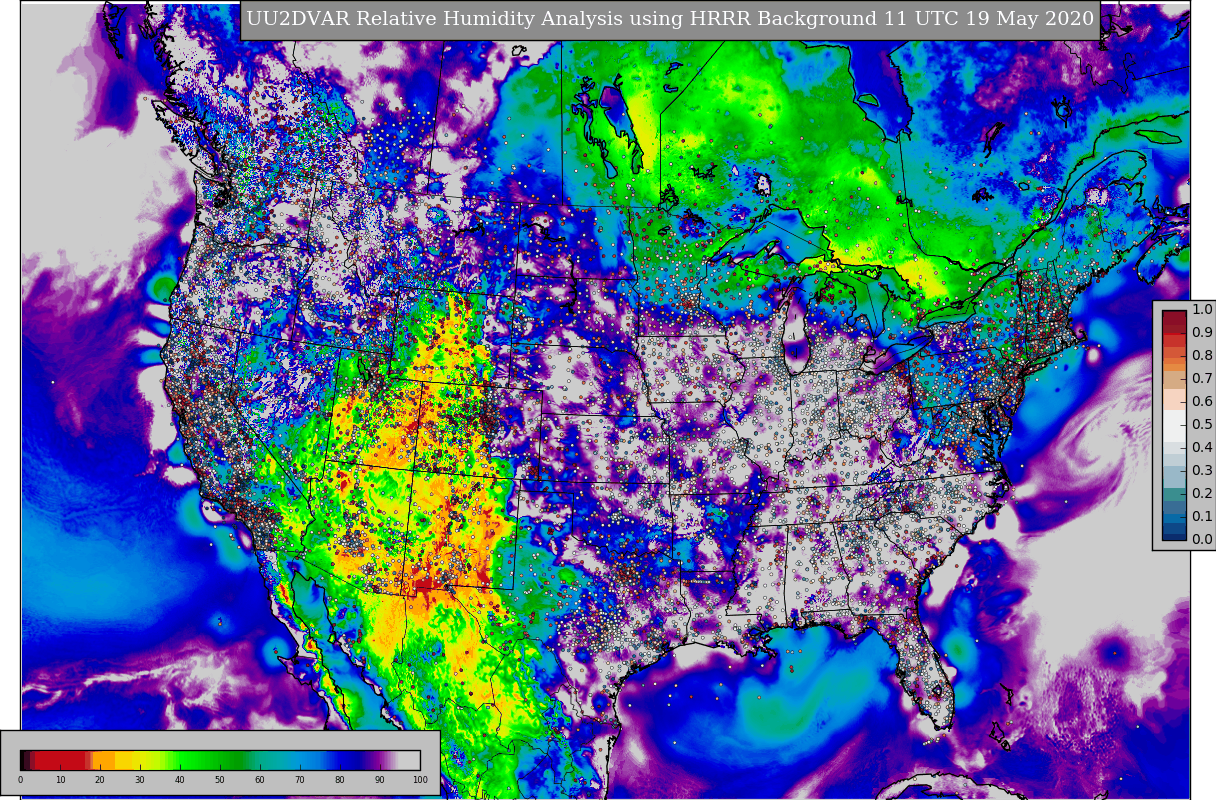Click the 10 tick label on humidity colorbar
The image size is (1216, 800).
pyautogui.click(x=60, y=780)
